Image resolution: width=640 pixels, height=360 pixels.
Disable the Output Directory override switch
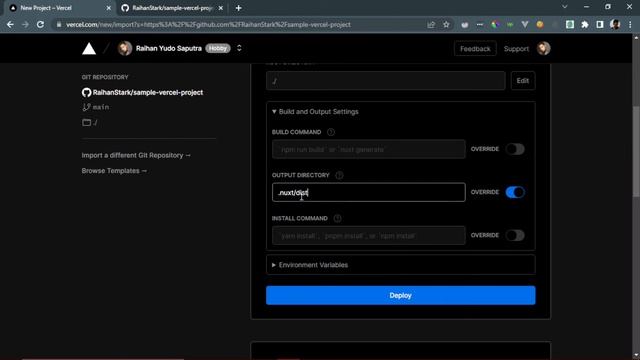tap(515, 192)
